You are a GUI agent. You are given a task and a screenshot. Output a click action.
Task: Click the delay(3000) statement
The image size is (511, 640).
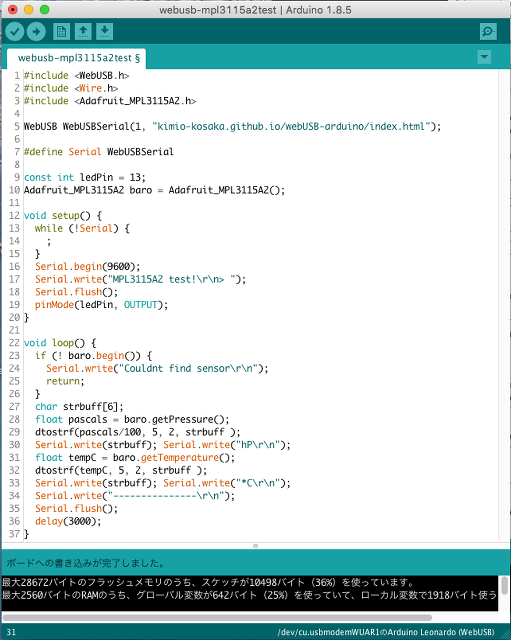point(68,521)
